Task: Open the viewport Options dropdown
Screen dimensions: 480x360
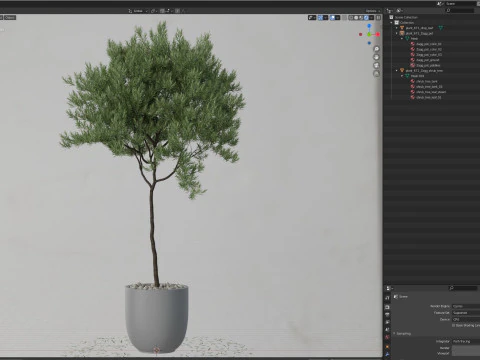Action: click(373, 11)
